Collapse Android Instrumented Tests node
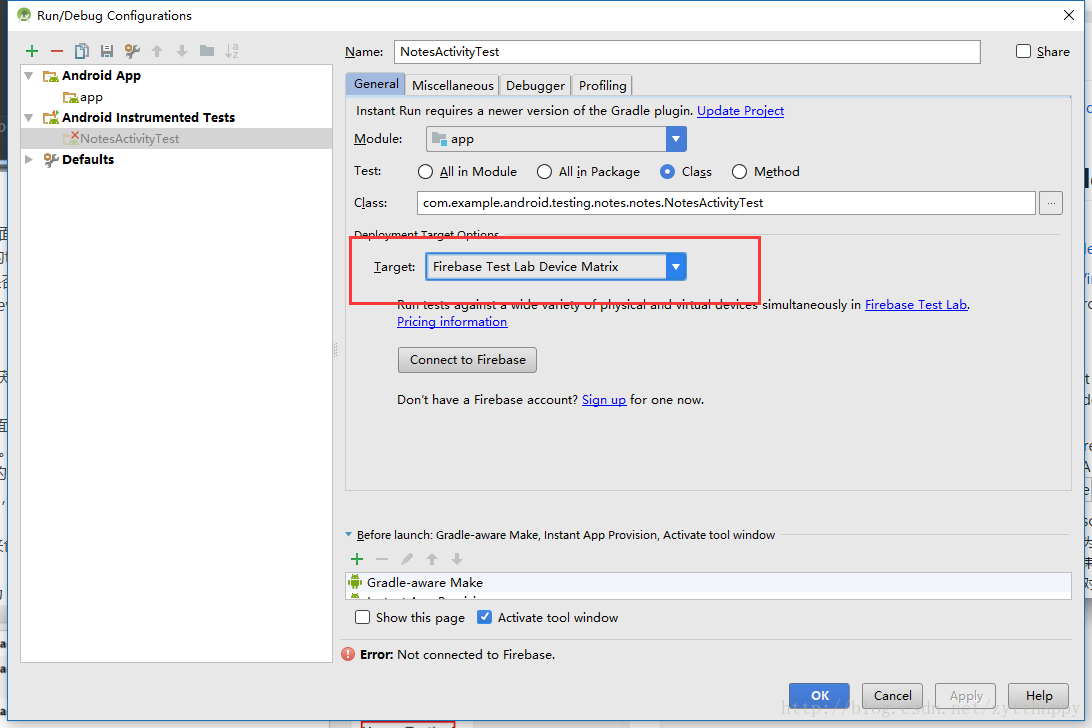This screenshot has height=728, width=1092. tap(29, 118)
